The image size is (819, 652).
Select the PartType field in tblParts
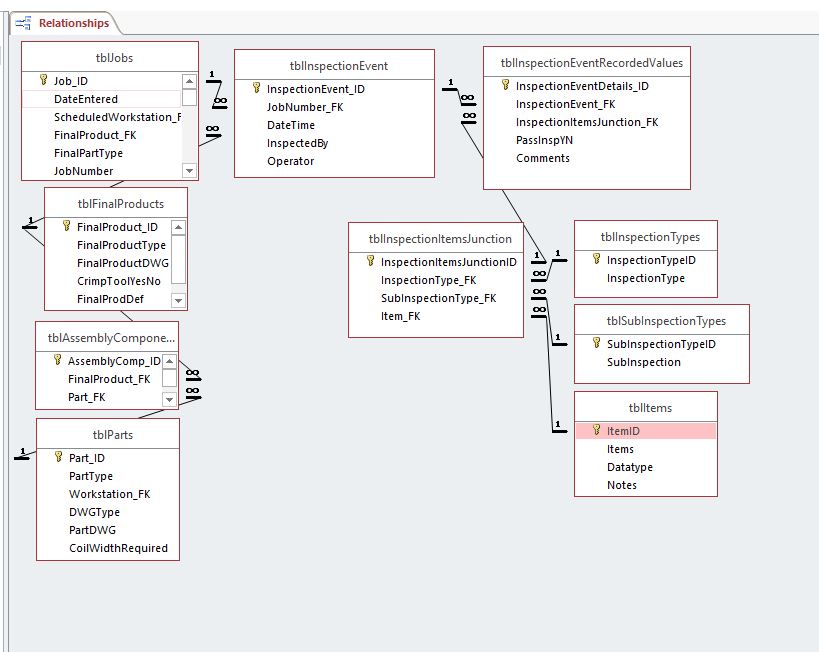pos(90,476)
